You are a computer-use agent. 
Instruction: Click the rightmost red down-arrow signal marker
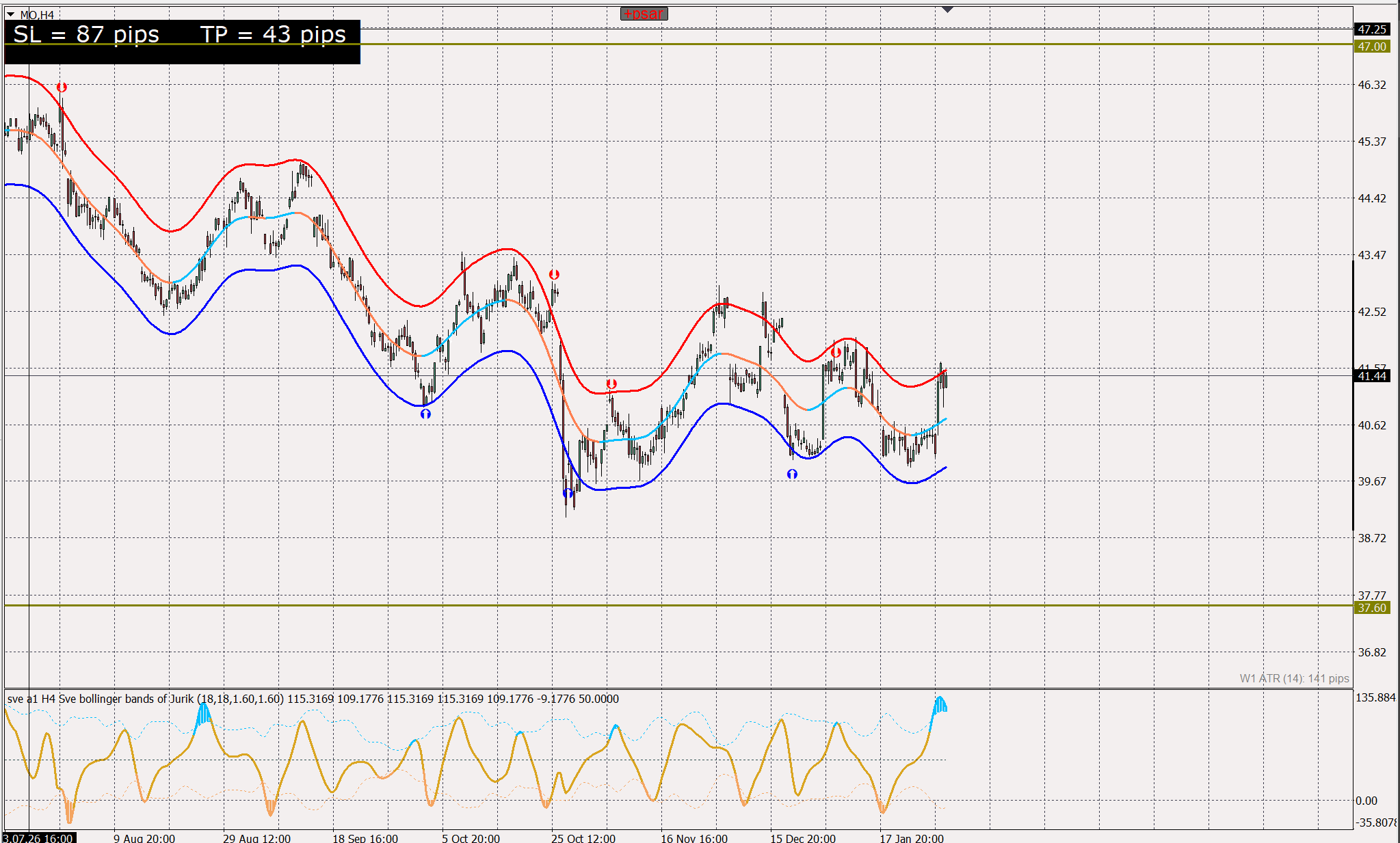(836, 353)
